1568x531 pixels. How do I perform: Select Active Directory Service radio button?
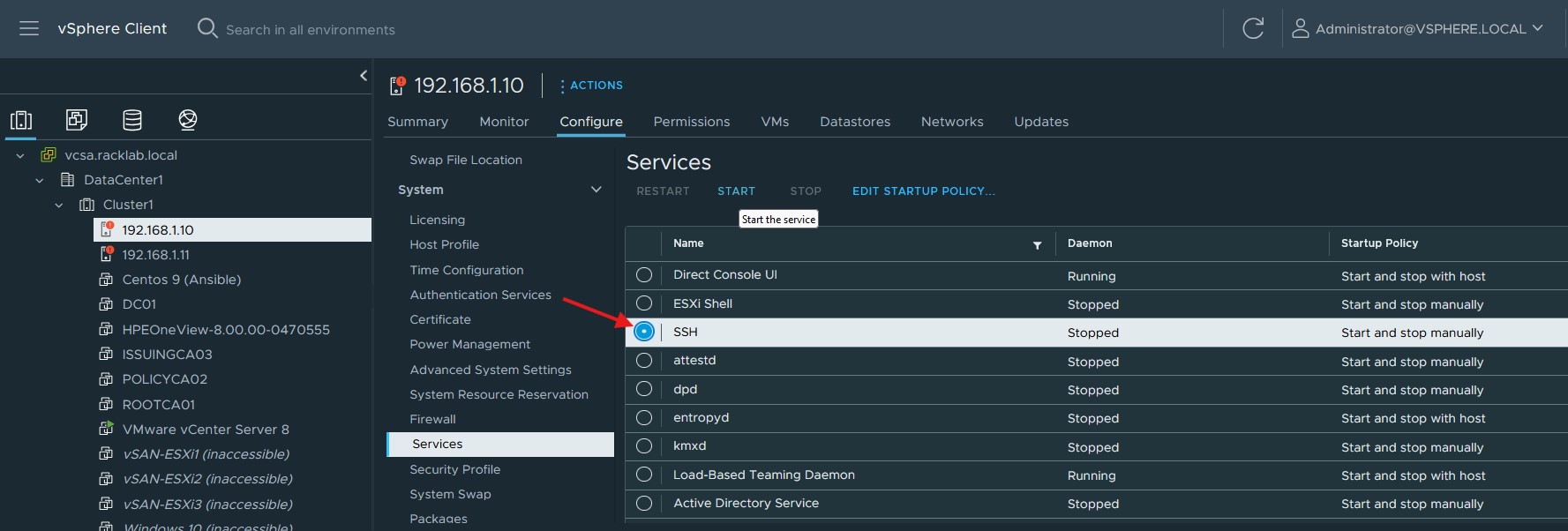[x=644, y=503]
